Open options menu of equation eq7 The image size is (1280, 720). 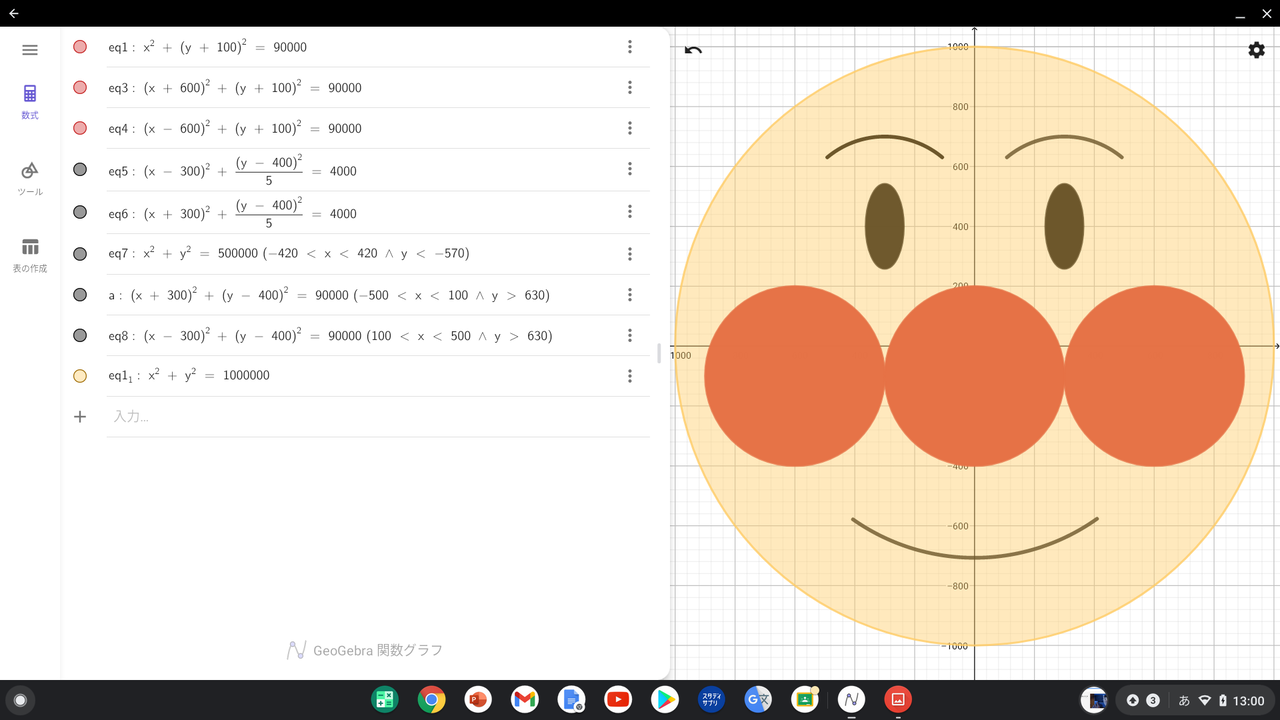630,253
